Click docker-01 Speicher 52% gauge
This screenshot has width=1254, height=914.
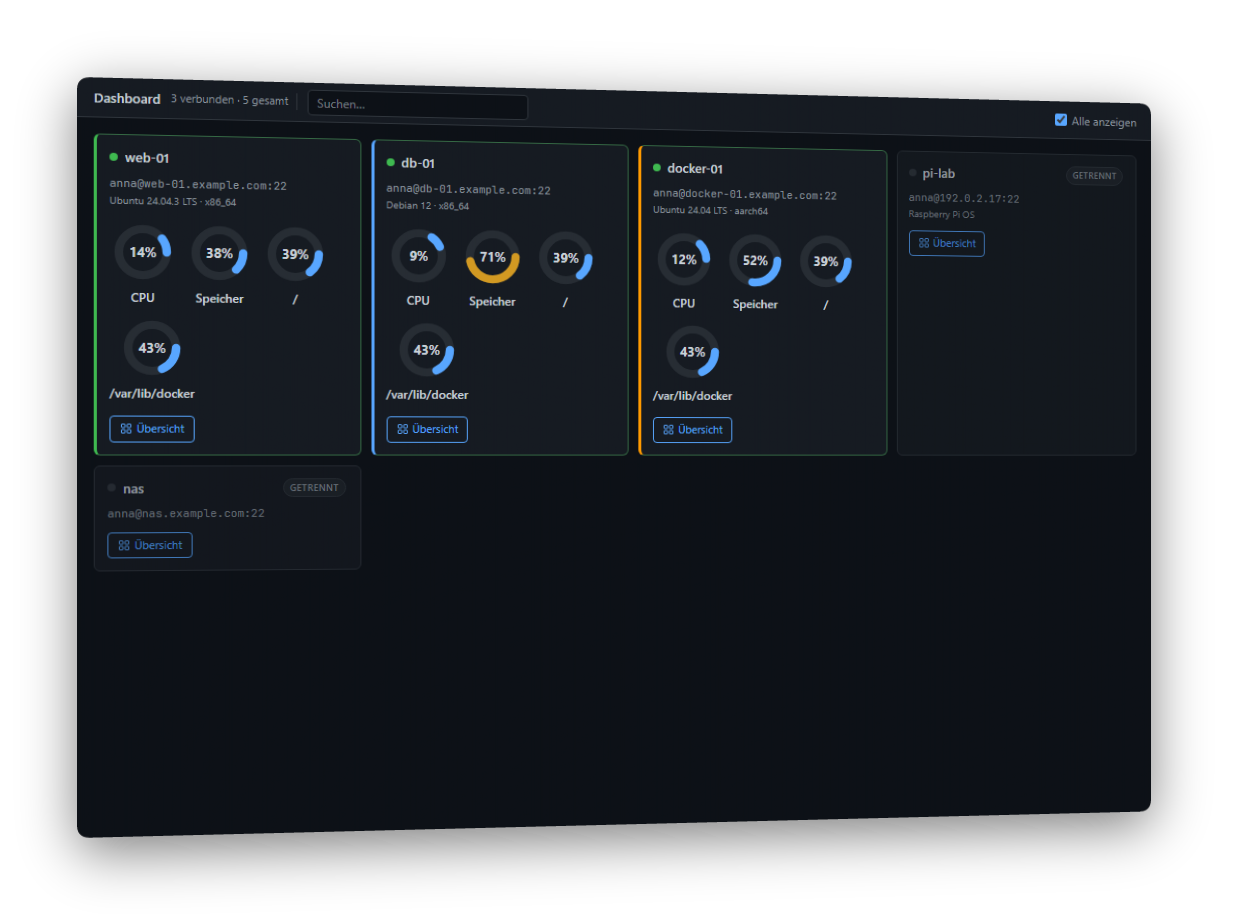(x=755, y=261)
